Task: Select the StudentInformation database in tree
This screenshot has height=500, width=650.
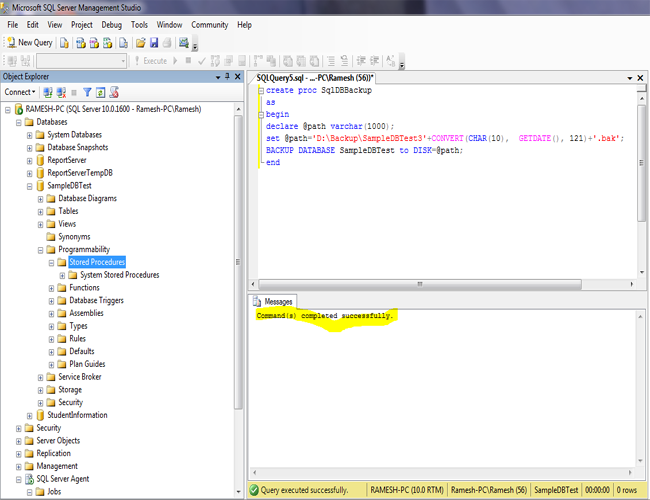Action: pyautogui.click(x=76, y=415)
